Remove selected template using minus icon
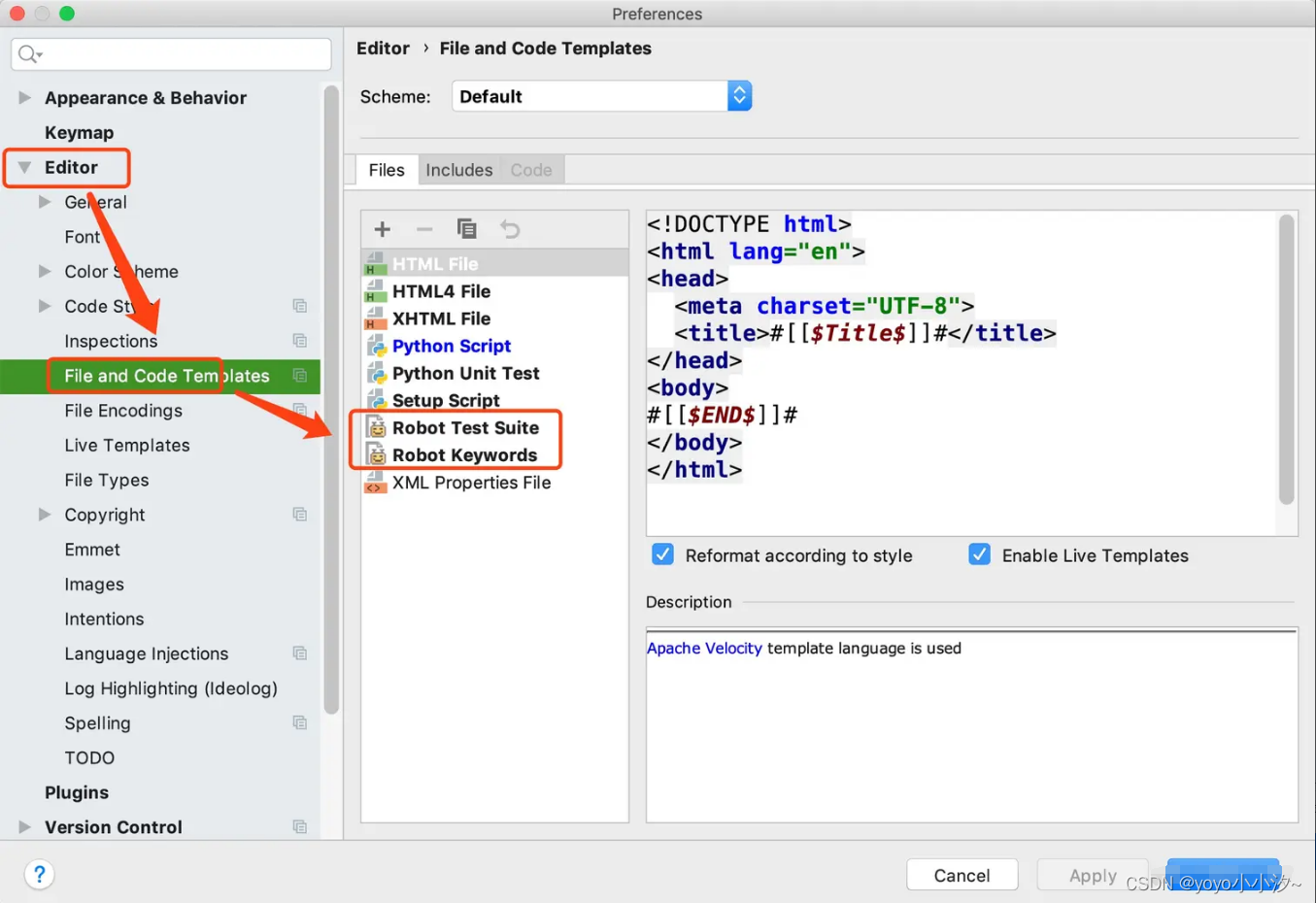Viewport: 1316px width, 903px height. tap(424, 229)
